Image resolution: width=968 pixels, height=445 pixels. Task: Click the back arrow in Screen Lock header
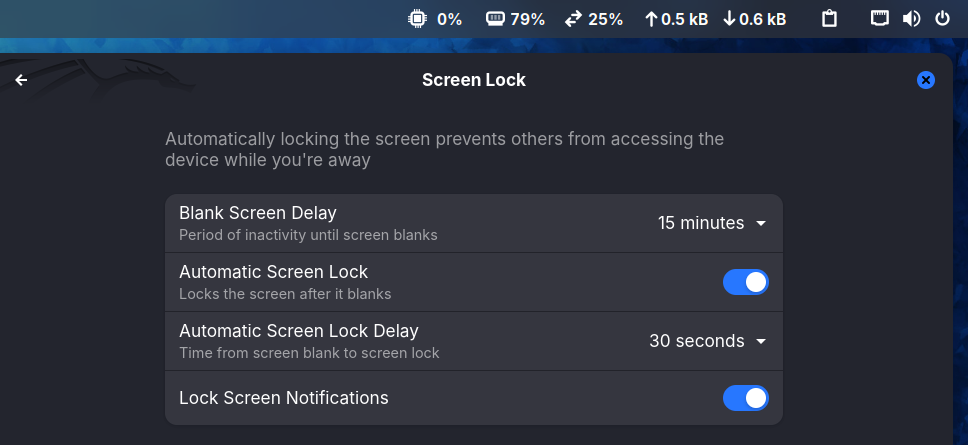tap(21, 80)
